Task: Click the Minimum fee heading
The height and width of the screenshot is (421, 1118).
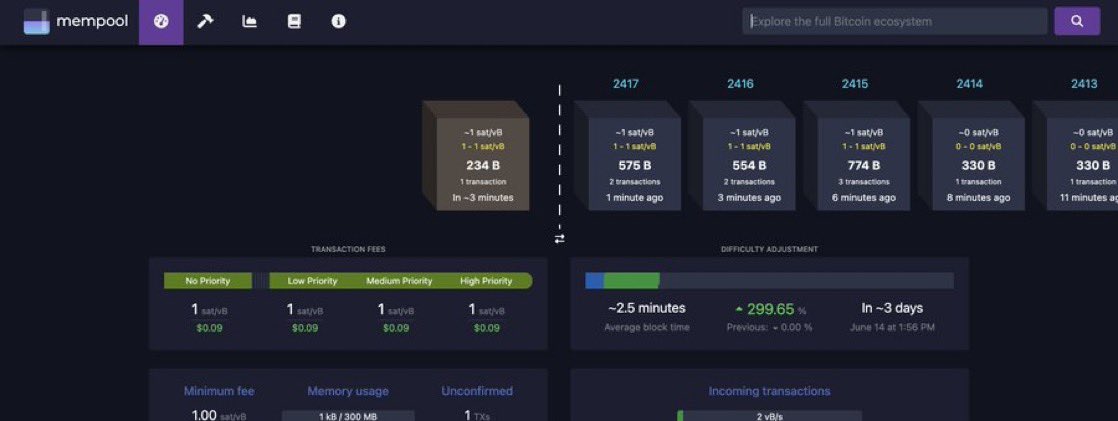Action: [219, 391]
